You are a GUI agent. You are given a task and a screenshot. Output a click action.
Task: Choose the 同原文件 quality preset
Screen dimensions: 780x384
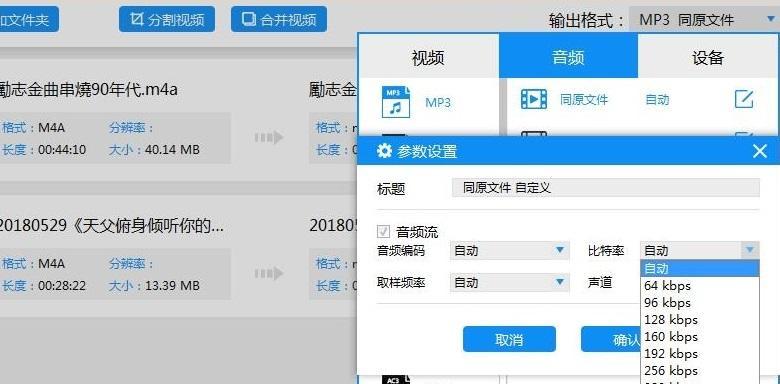(x=584, y=99)
